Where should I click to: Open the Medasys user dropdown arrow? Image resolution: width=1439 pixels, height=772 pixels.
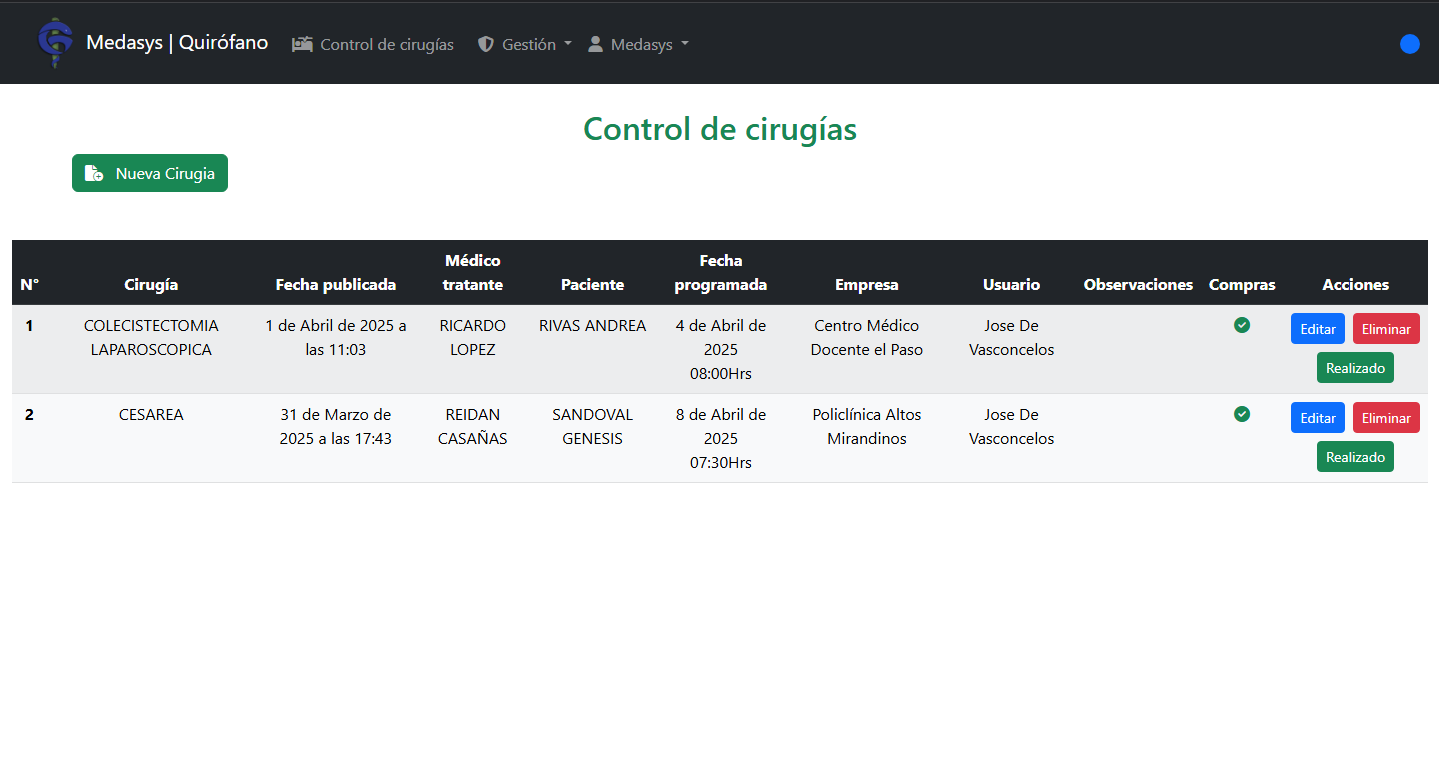[x=685, y=44]
